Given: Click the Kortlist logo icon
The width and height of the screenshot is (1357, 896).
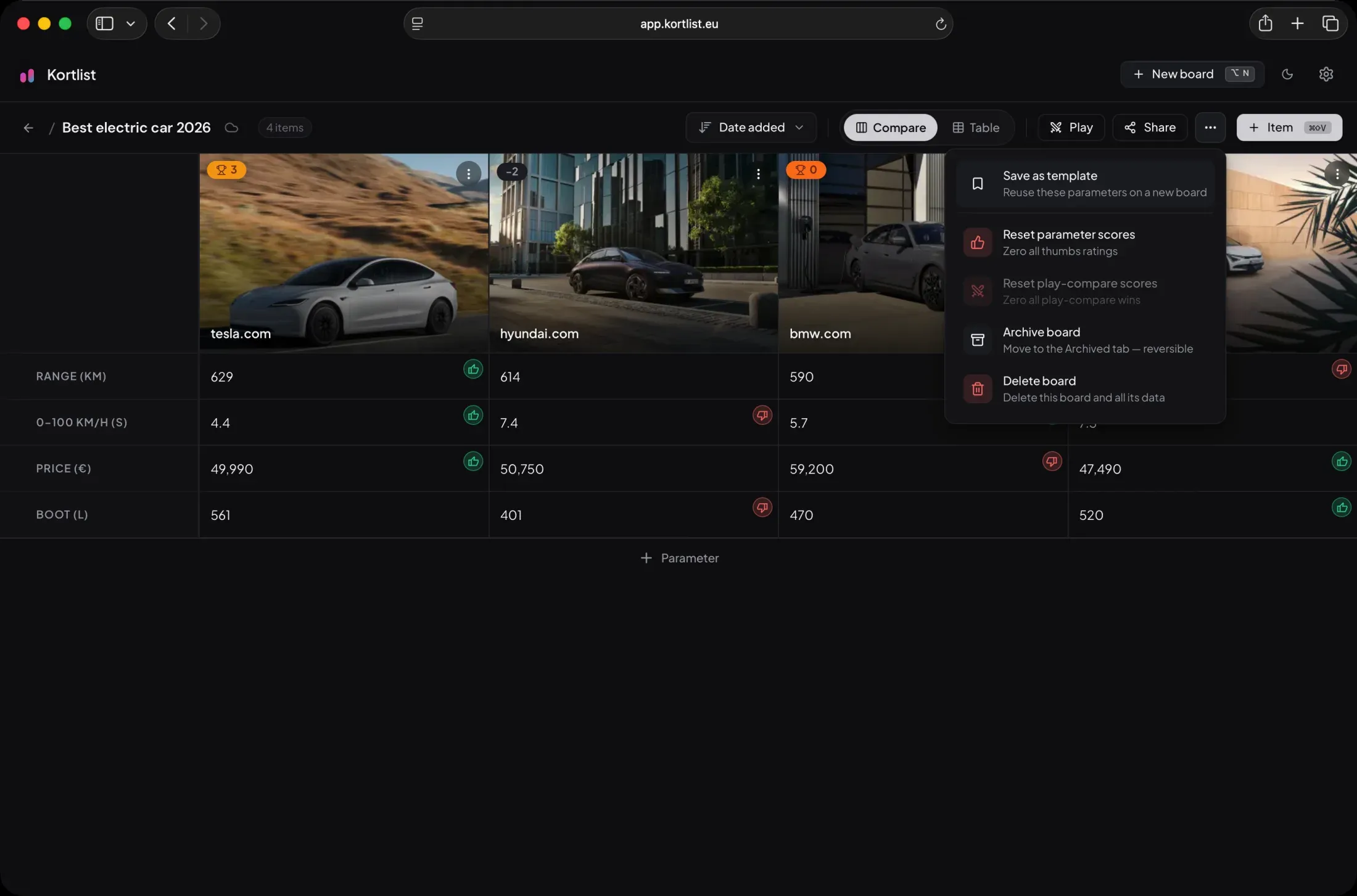Looking at the screenshot, I should [x=27, y=75].
